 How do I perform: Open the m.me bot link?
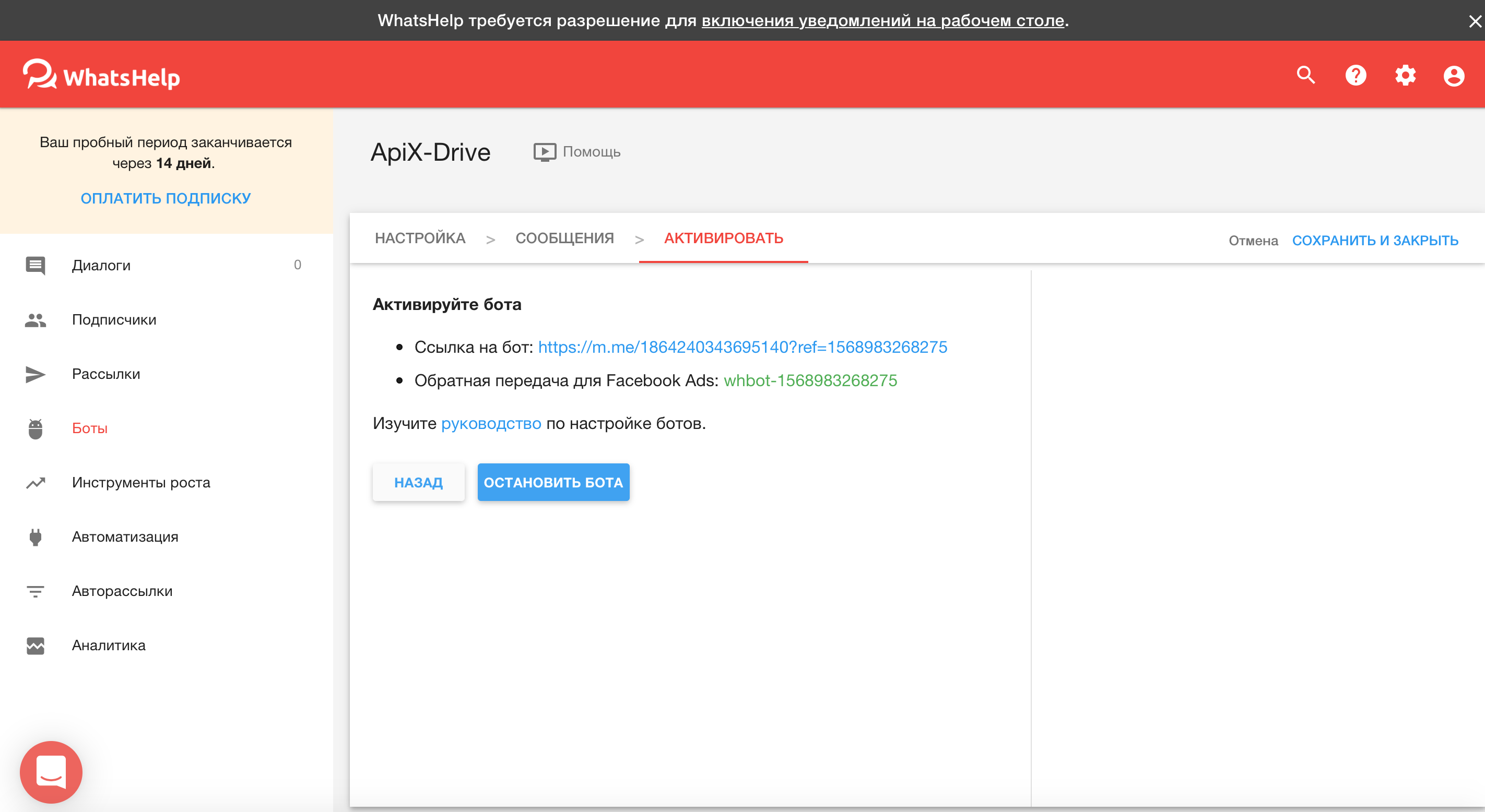click(x=742, y=347)
